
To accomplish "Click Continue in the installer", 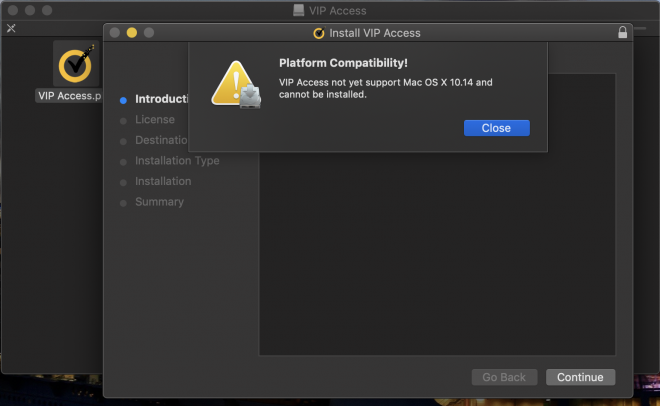I will 580,377.
